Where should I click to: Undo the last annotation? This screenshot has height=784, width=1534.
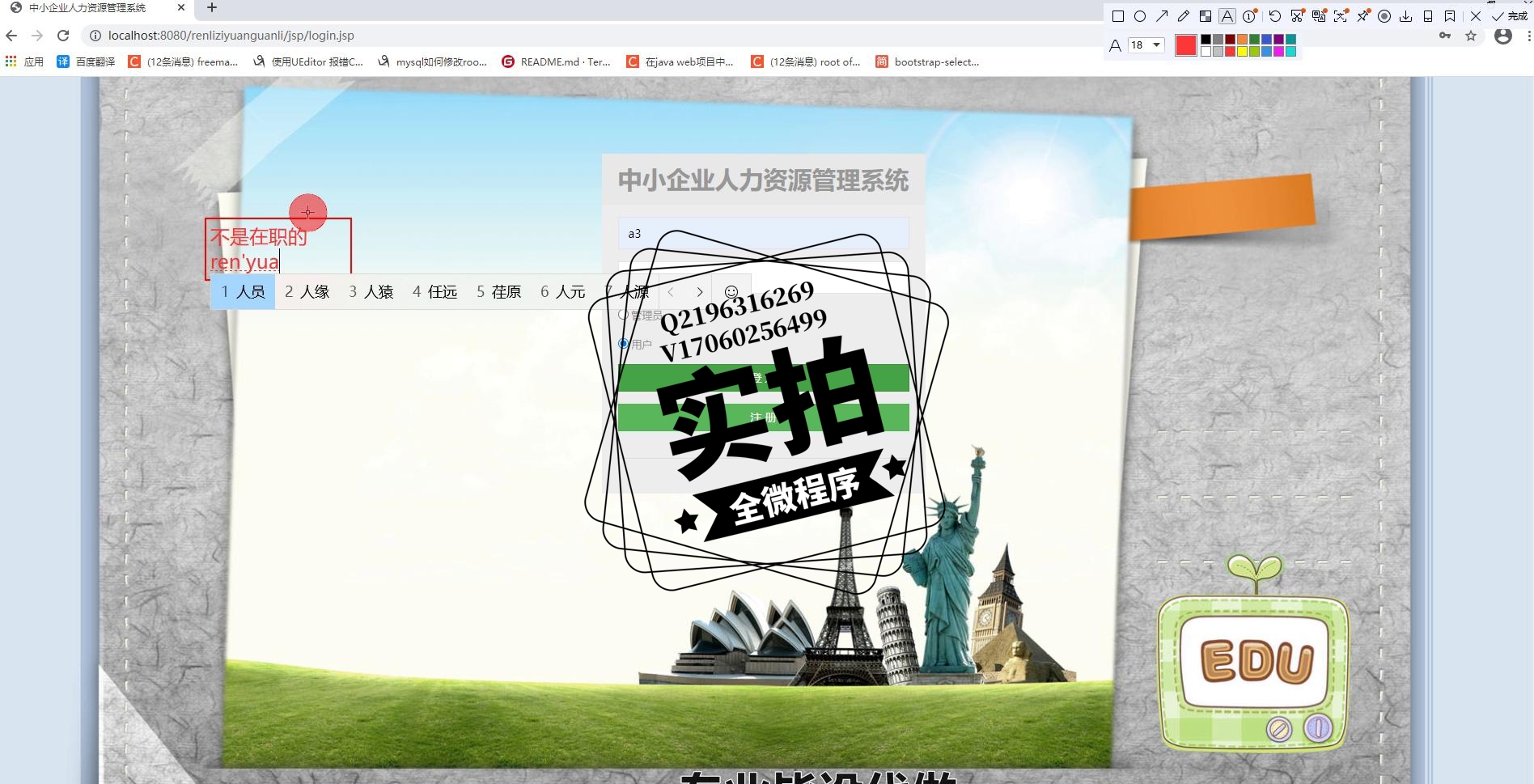(x=1275, y=16)
